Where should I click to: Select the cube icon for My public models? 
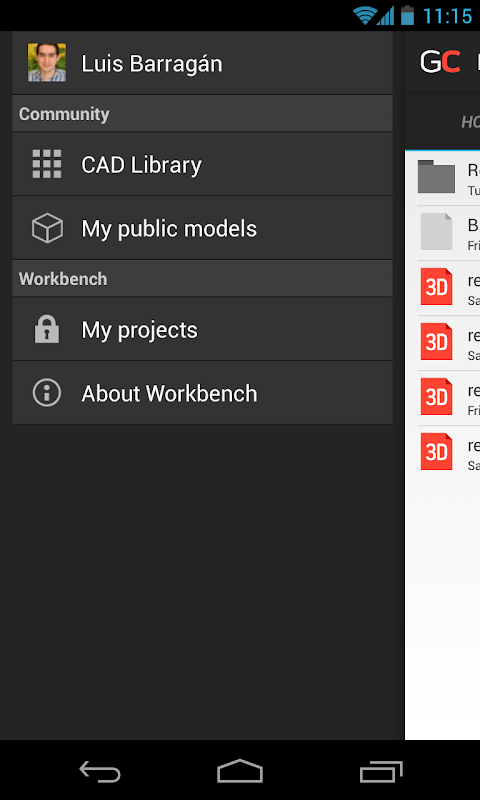47,228
